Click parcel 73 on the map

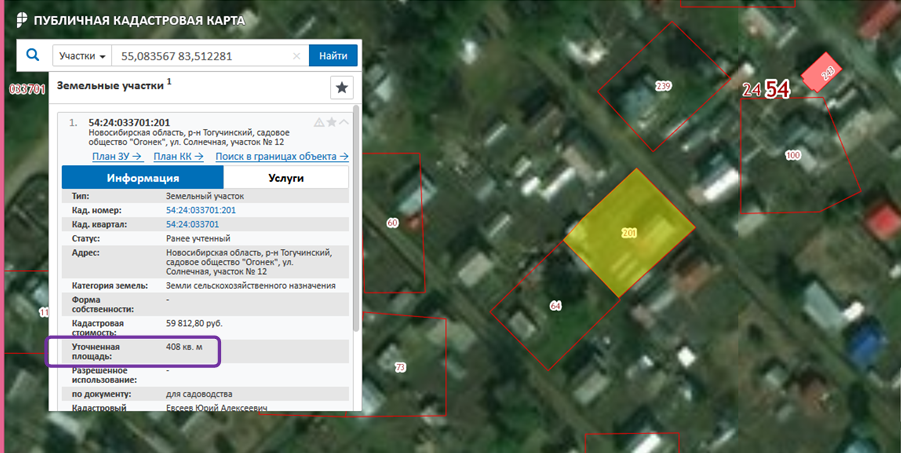click(401, 367)
